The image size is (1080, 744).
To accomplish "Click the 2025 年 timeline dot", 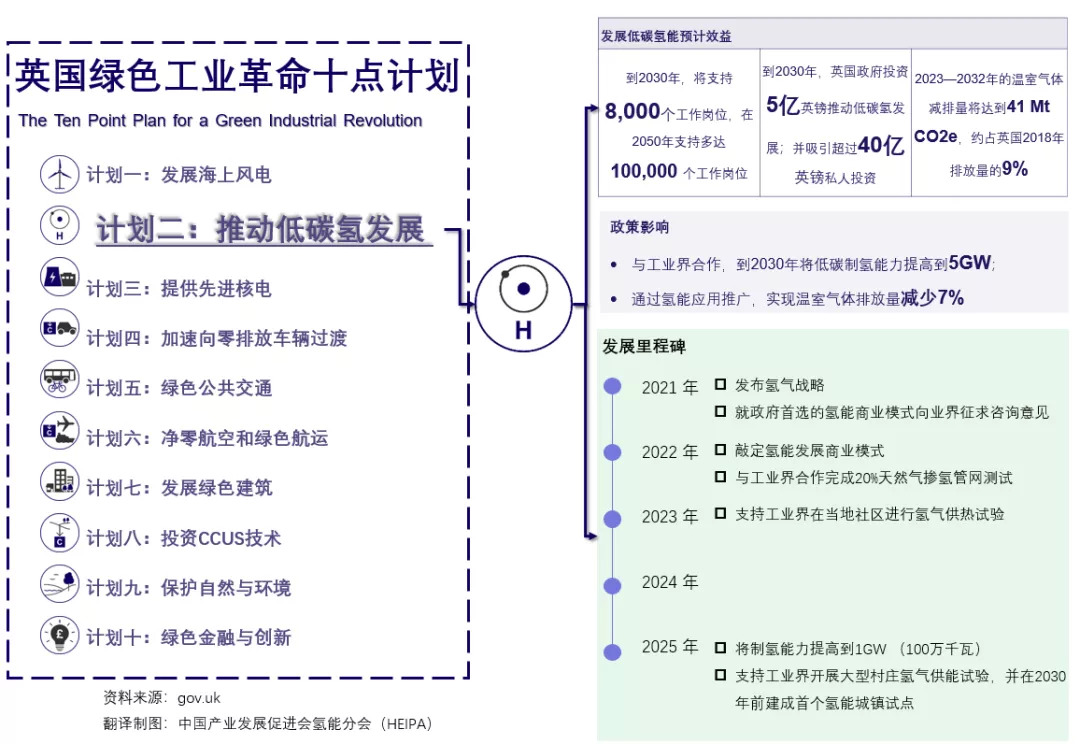I will [x=612, y=652].
